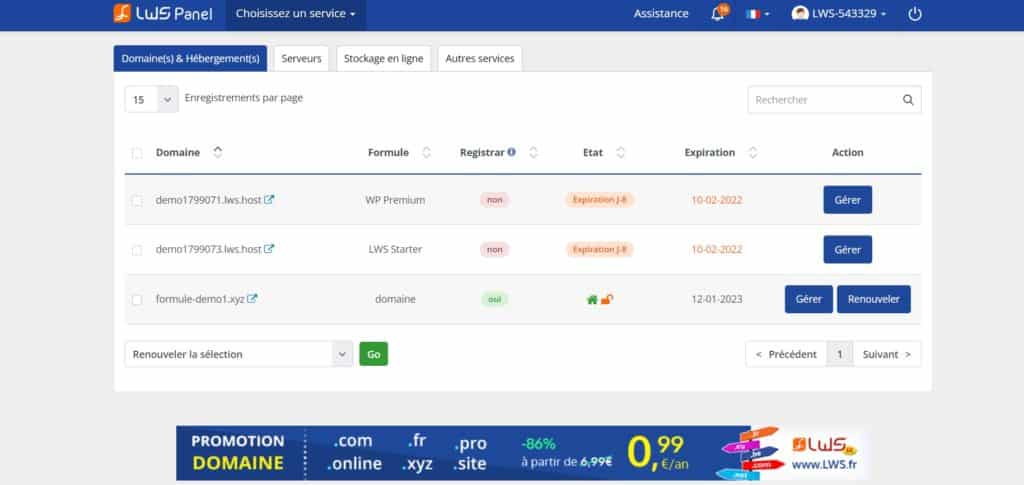Viewport: 1024px width, 485px height.
Task: Toggle the select-all checkbox in header
Action: (x=137, y=153)
